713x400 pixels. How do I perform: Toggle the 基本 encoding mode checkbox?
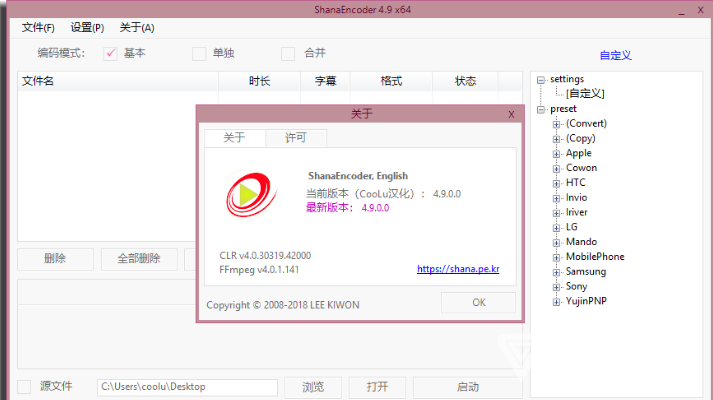point(110,54)
